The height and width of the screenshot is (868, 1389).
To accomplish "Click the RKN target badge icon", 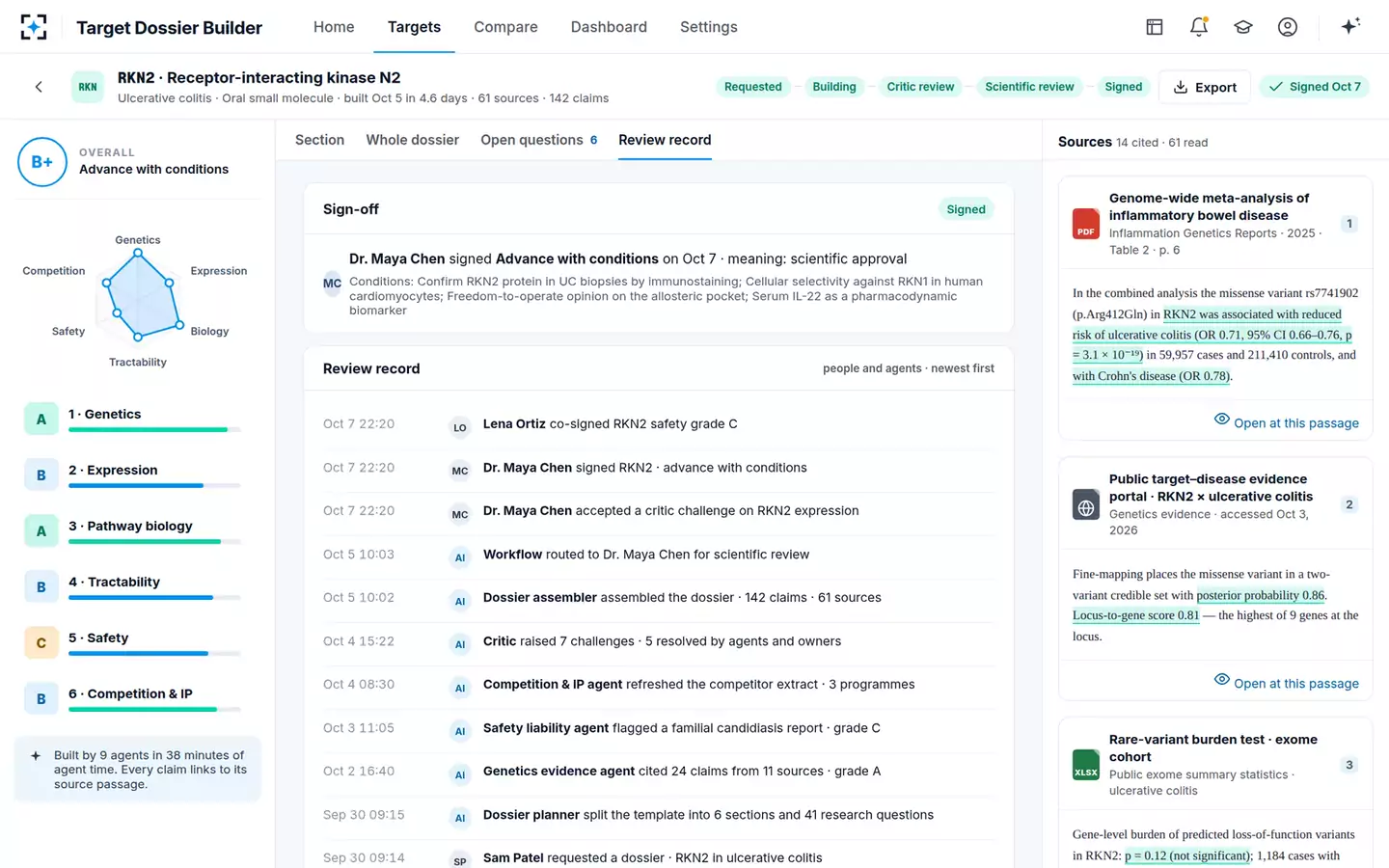I will (x=88, y=87).
